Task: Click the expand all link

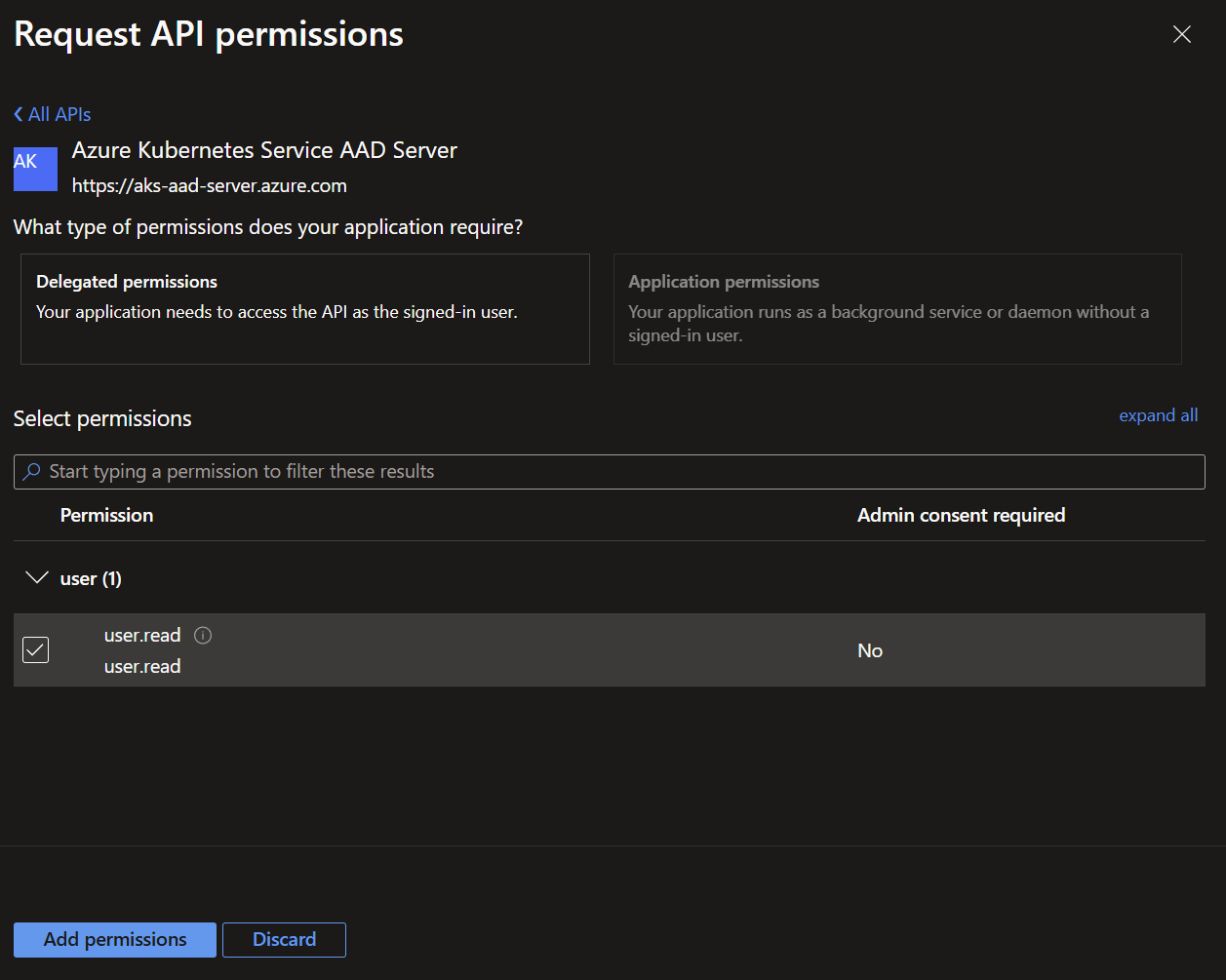Action: (1158, 415)
